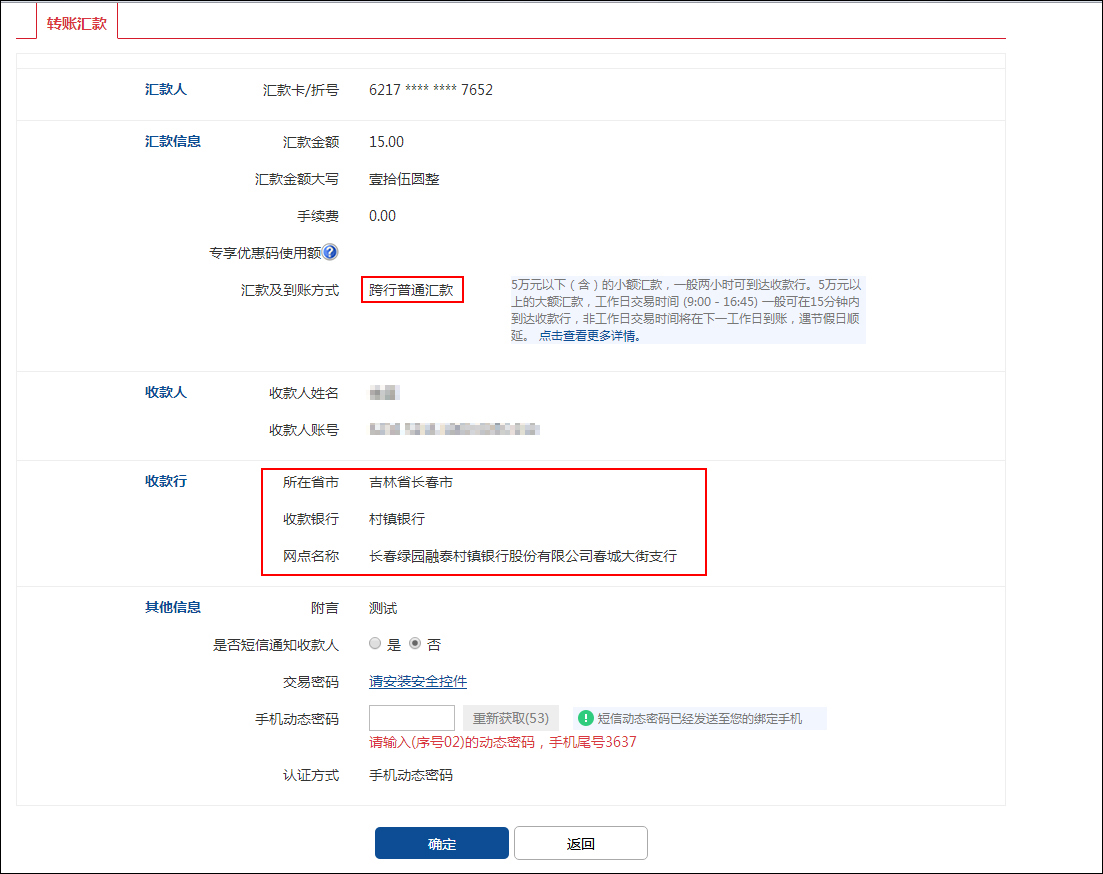The image size is (1103, 874).
Task: Click the 汇款信息 section heading
Action: point(173,141)
